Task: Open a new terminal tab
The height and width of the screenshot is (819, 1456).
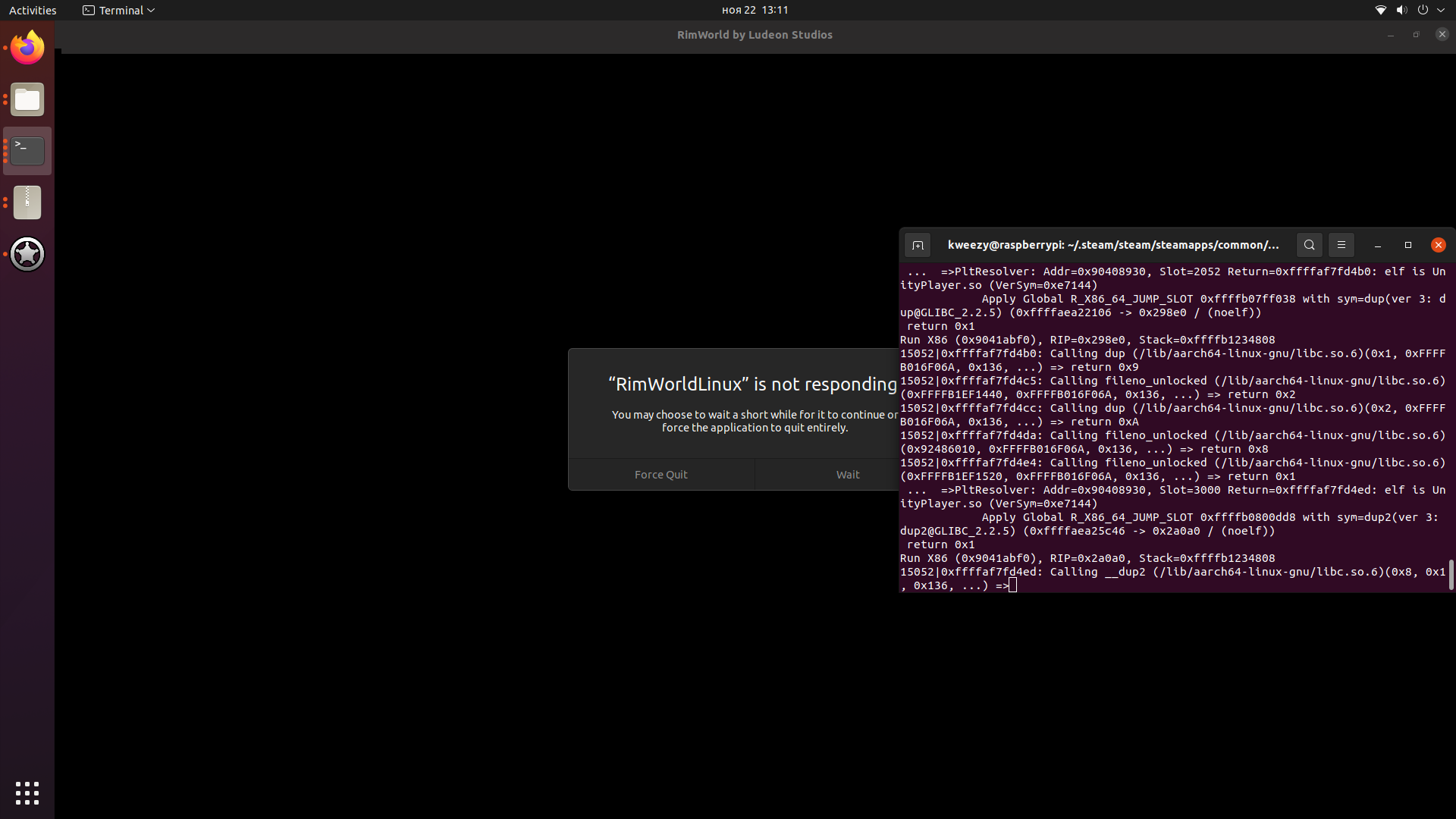Action: [x=918, y=245]
